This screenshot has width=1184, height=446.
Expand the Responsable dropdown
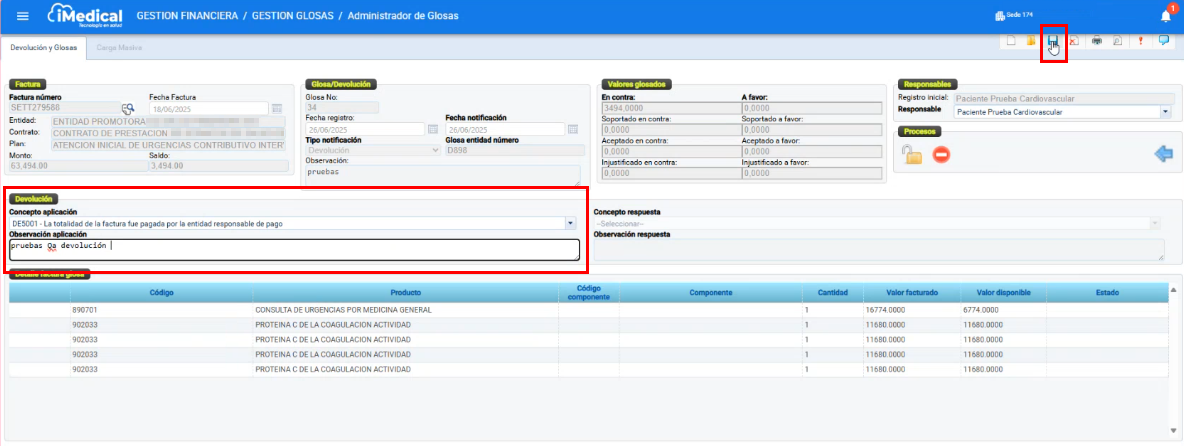pyautogui.click(x=1165, y=112)
